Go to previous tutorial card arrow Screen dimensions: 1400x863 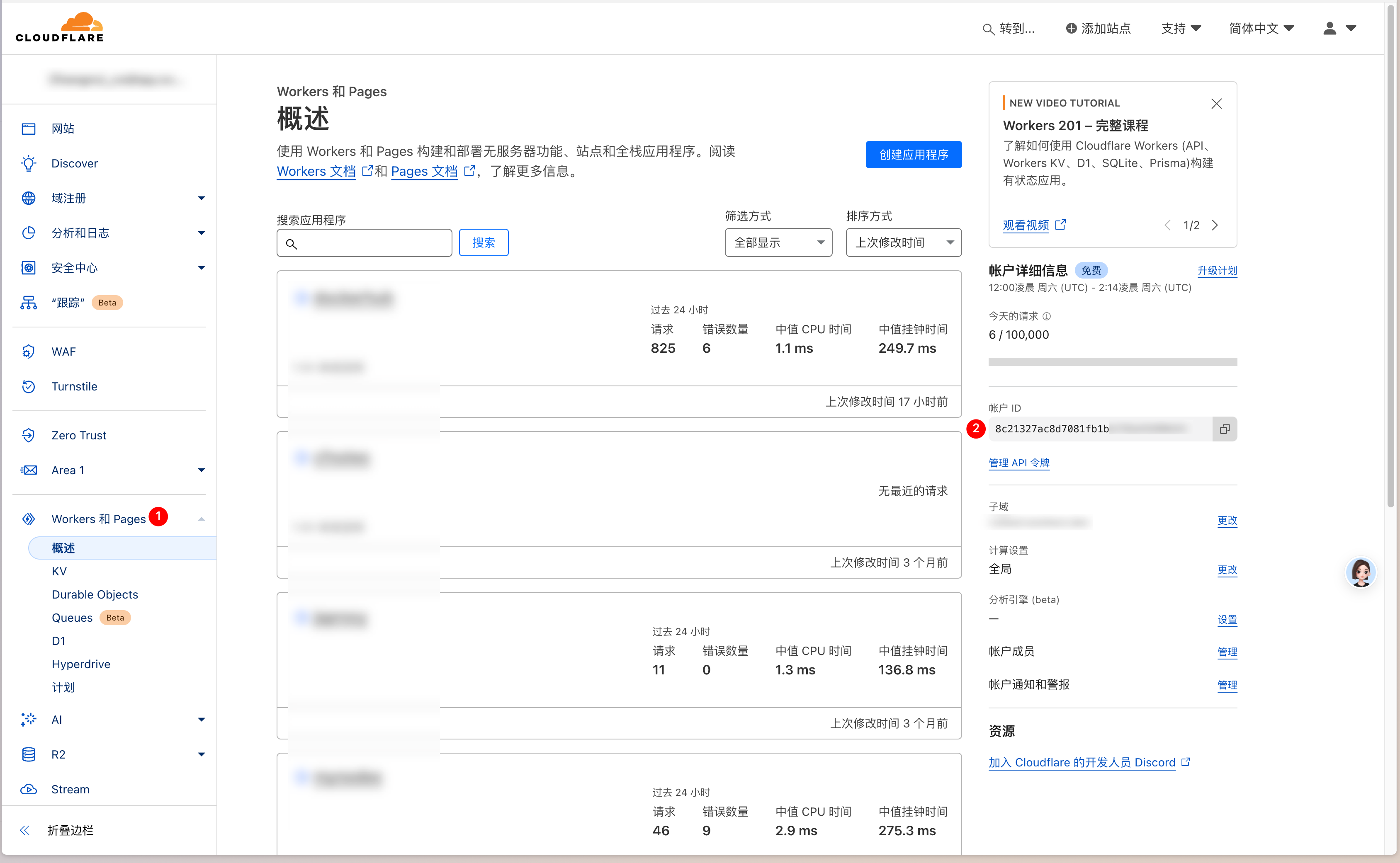[x=1168, y=225]
